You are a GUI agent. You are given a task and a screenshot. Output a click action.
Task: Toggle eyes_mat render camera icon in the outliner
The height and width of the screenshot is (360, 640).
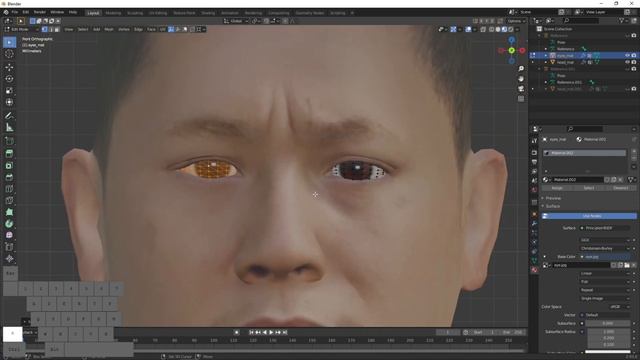tap(634, 55)
